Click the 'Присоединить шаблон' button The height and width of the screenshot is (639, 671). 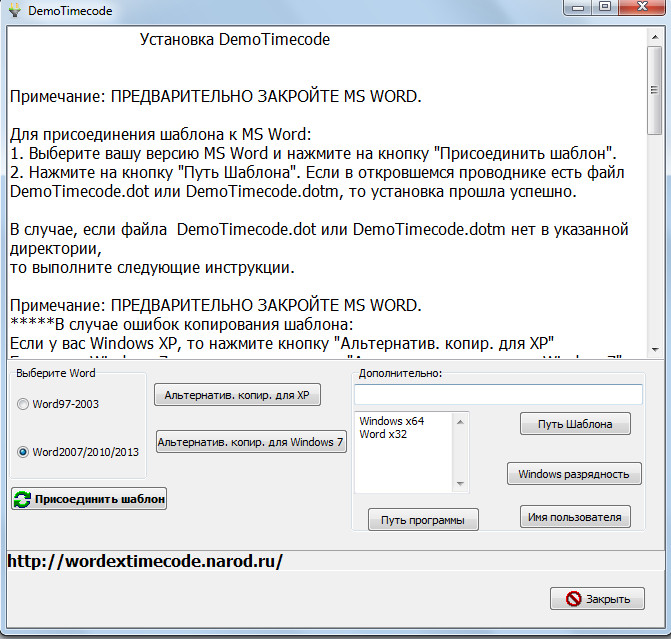[89, 499]
